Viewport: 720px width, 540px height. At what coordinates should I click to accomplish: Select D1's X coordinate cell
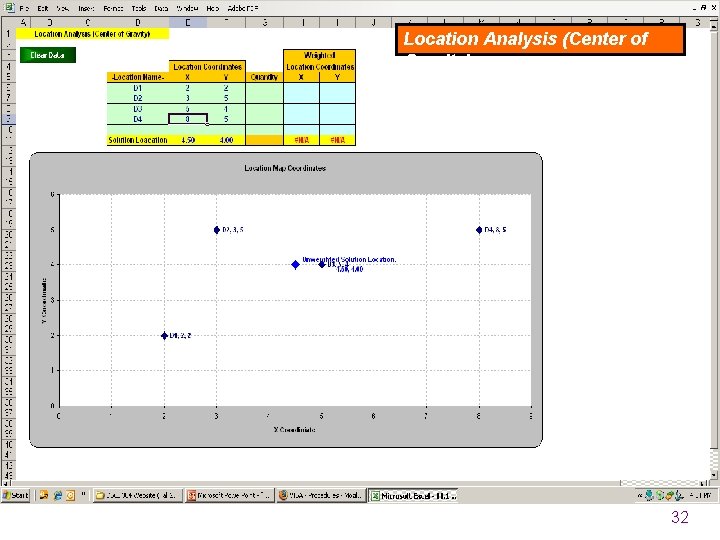pos(188,88)
